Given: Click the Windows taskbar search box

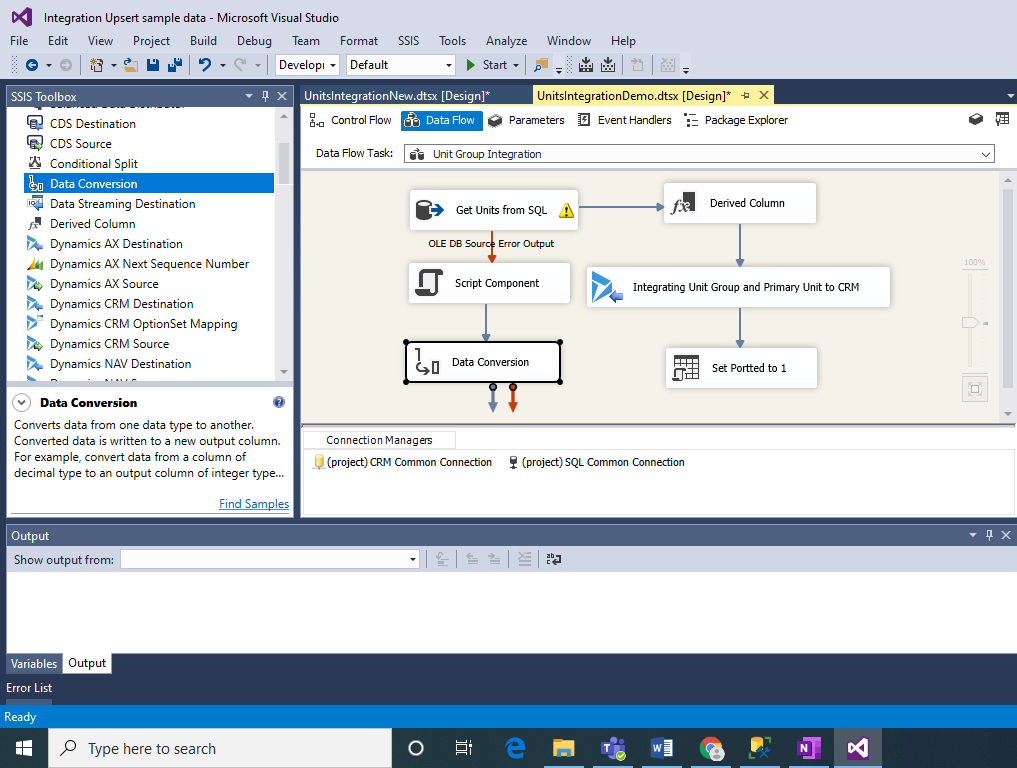Looking at the screenshot, I should [x=221, y=749].
